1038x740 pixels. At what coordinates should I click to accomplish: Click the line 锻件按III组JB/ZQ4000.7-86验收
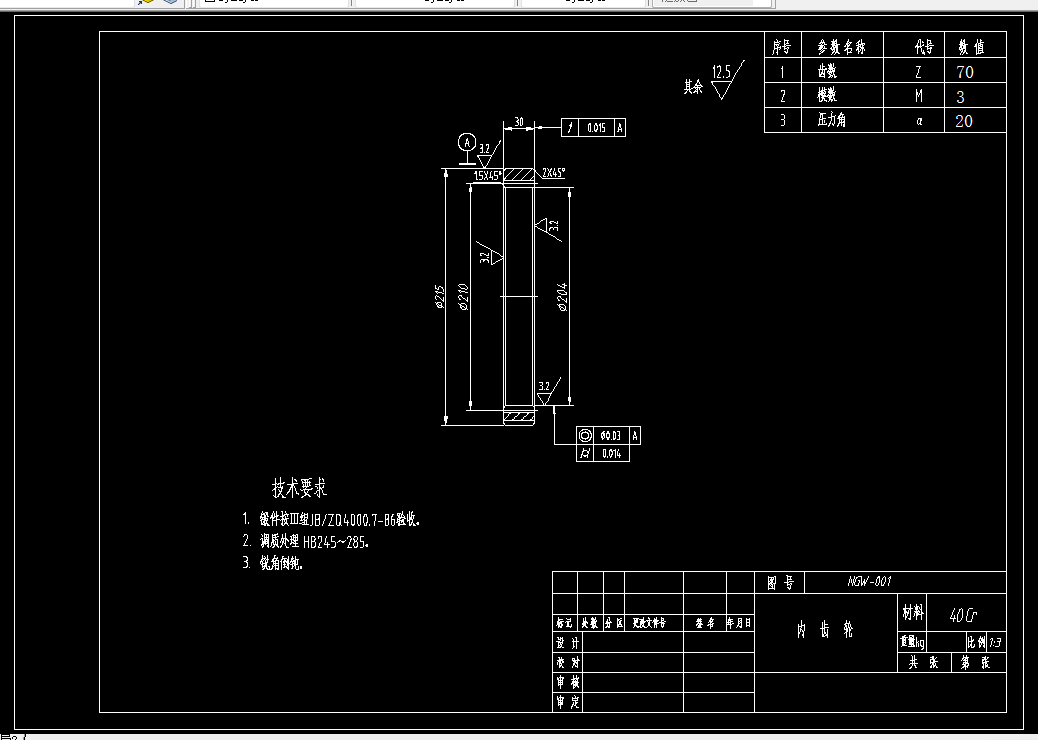pos(340,520)
